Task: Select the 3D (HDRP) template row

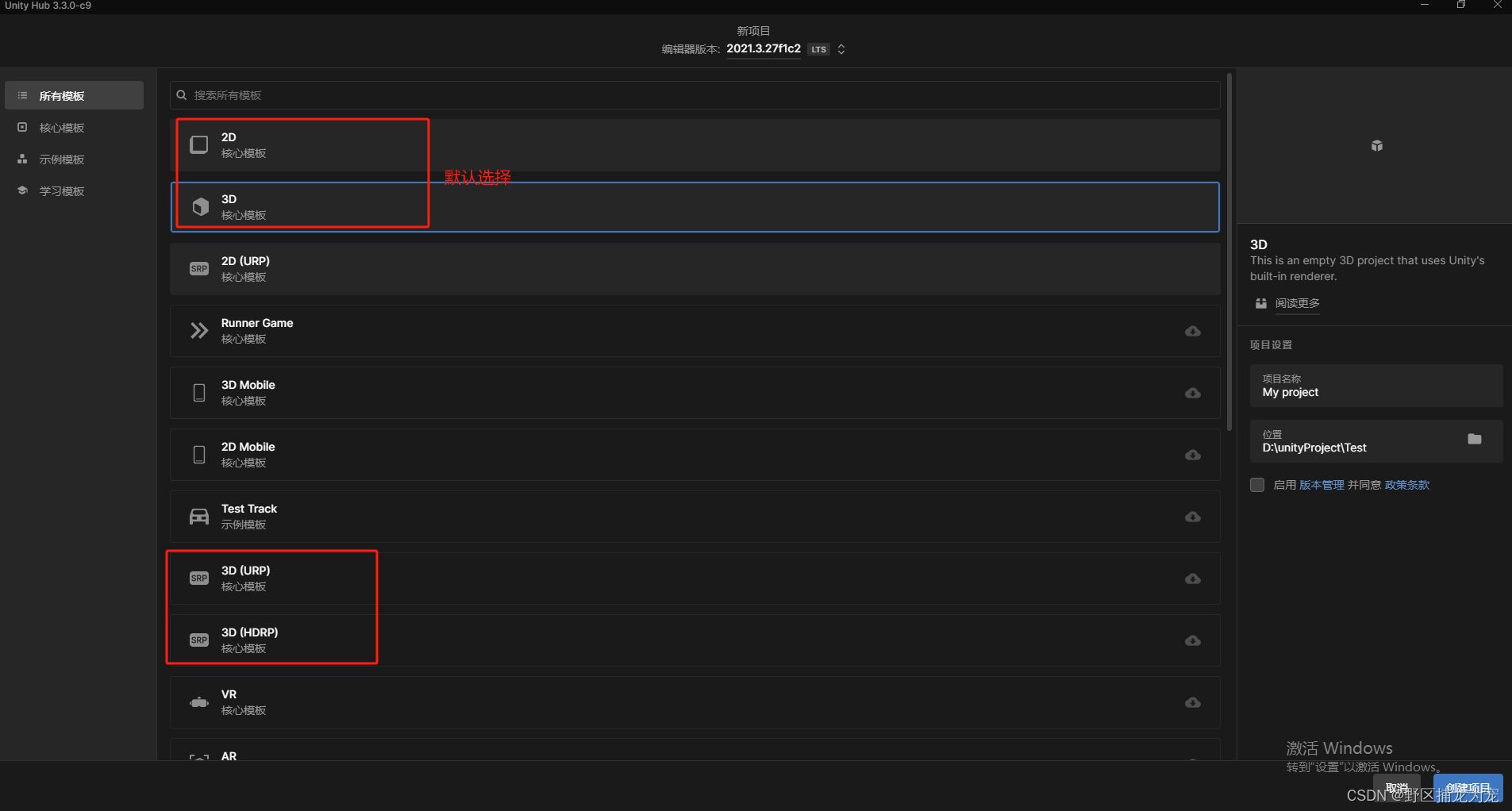Action: click(x=694, y=640)
